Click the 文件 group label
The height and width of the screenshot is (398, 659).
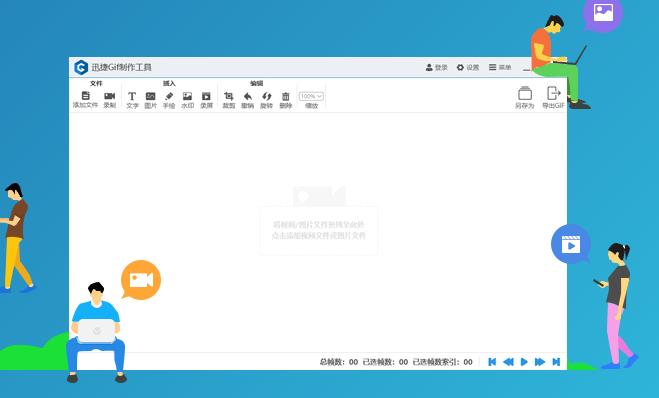click(96, 83)
